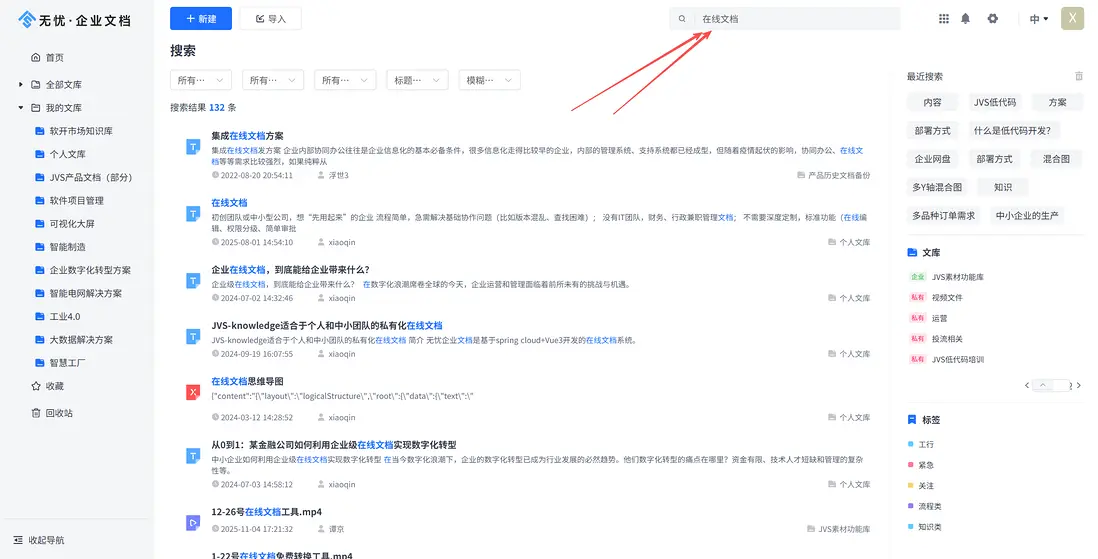Click the doc icon beside 从0到1 result
Viewport: 1098px width, 559px height.
pos(193,456)
